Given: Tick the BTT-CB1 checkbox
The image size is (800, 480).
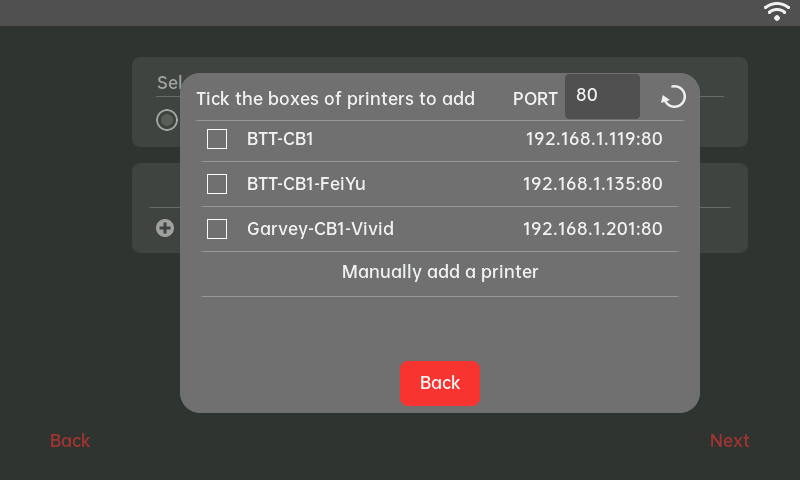Looking at the screenshot, I should pos(217,139).
